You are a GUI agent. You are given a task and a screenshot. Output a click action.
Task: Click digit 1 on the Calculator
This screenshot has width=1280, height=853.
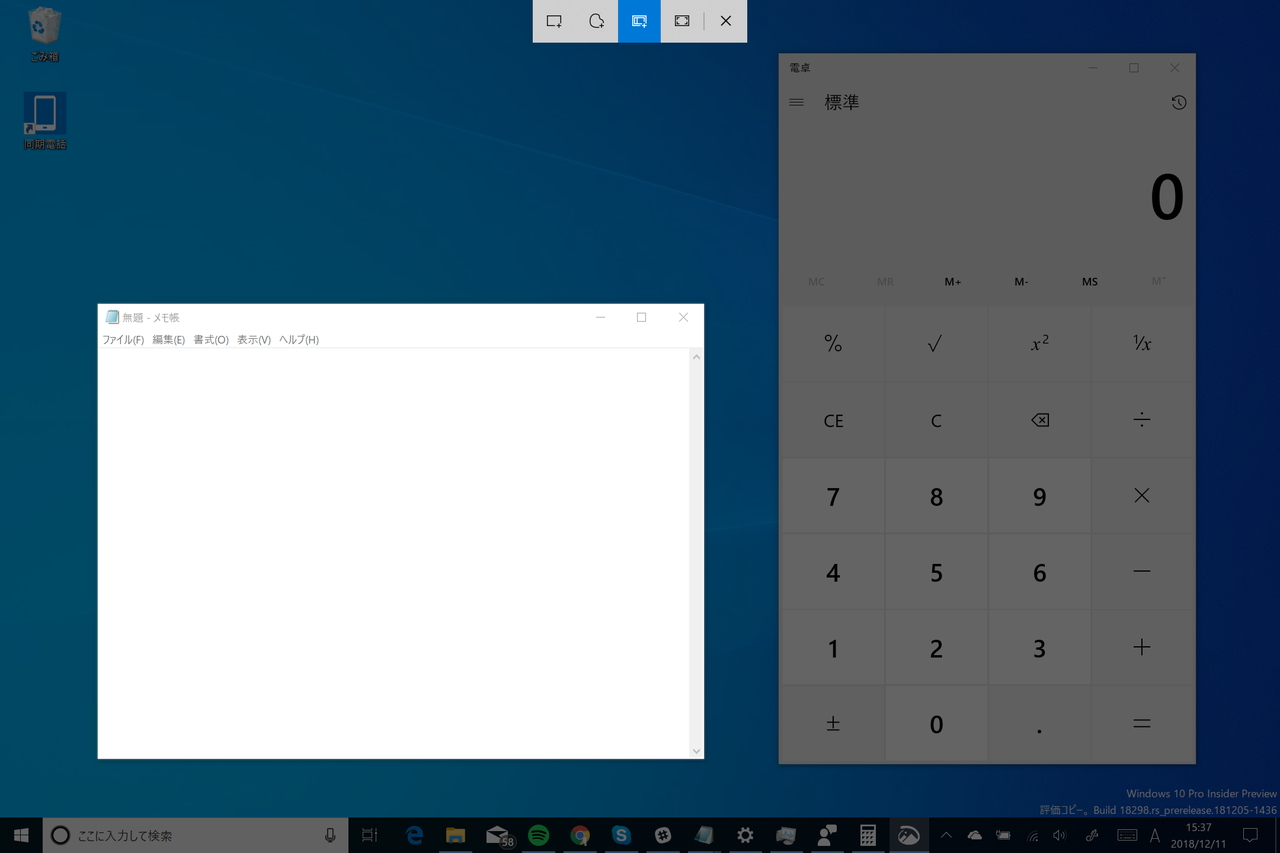(833, 648)
